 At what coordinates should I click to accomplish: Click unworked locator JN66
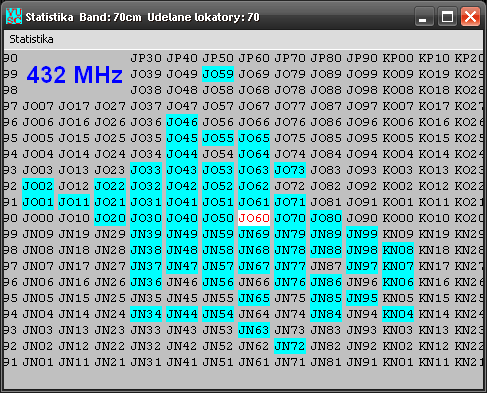[254, 282]
